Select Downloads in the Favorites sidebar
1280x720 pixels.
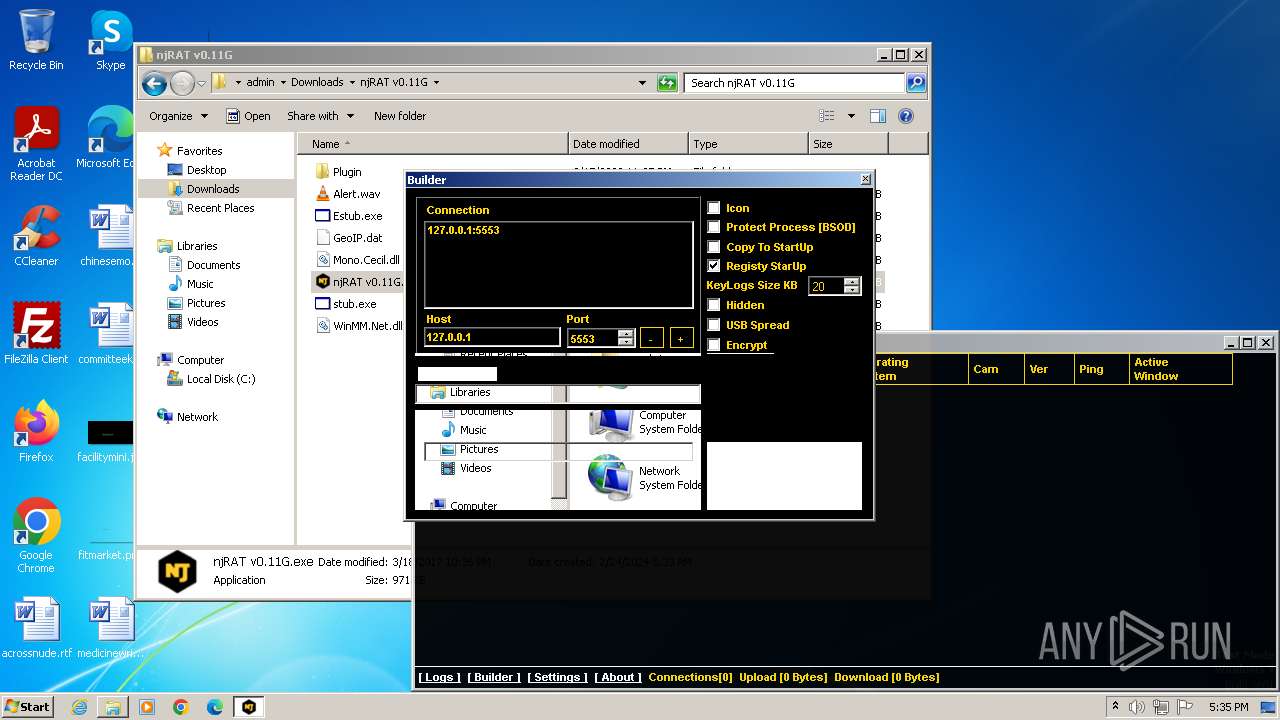213,189
